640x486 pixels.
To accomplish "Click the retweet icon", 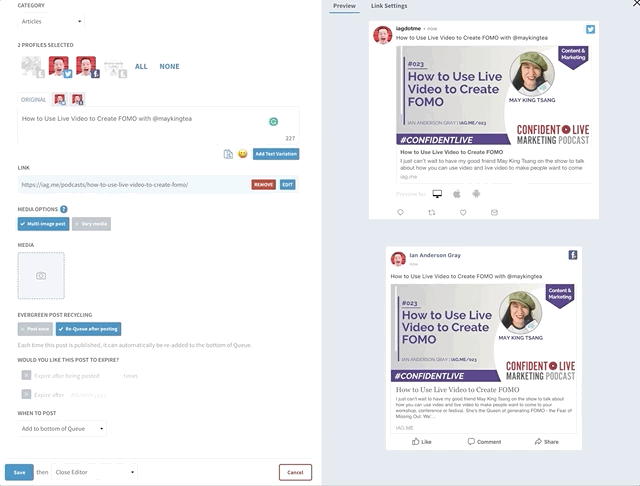I will click(x=431, y=212).
